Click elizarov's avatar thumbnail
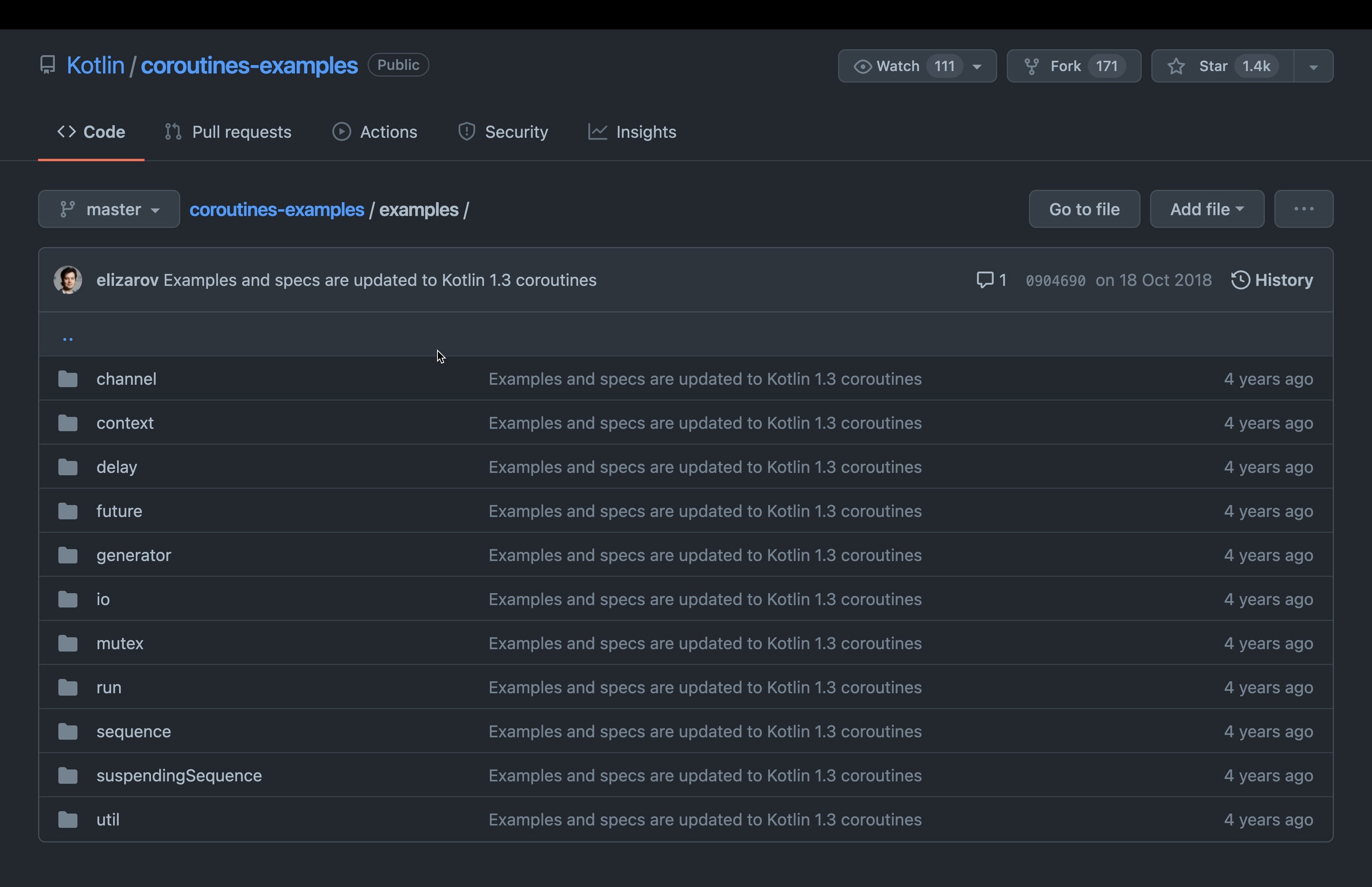 pyautogui.click(x=68, y=280)
